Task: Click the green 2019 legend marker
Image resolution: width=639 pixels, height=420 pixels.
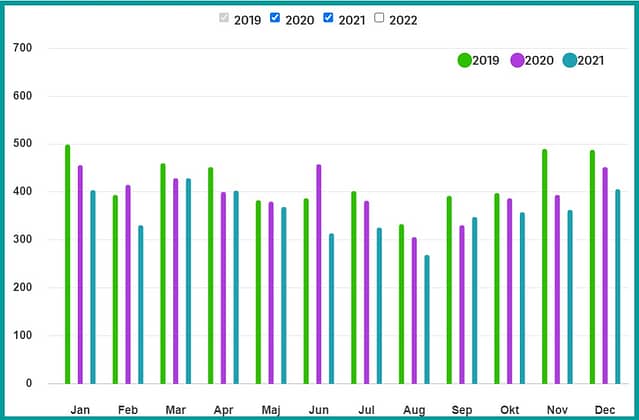Action: pos(465,60)
